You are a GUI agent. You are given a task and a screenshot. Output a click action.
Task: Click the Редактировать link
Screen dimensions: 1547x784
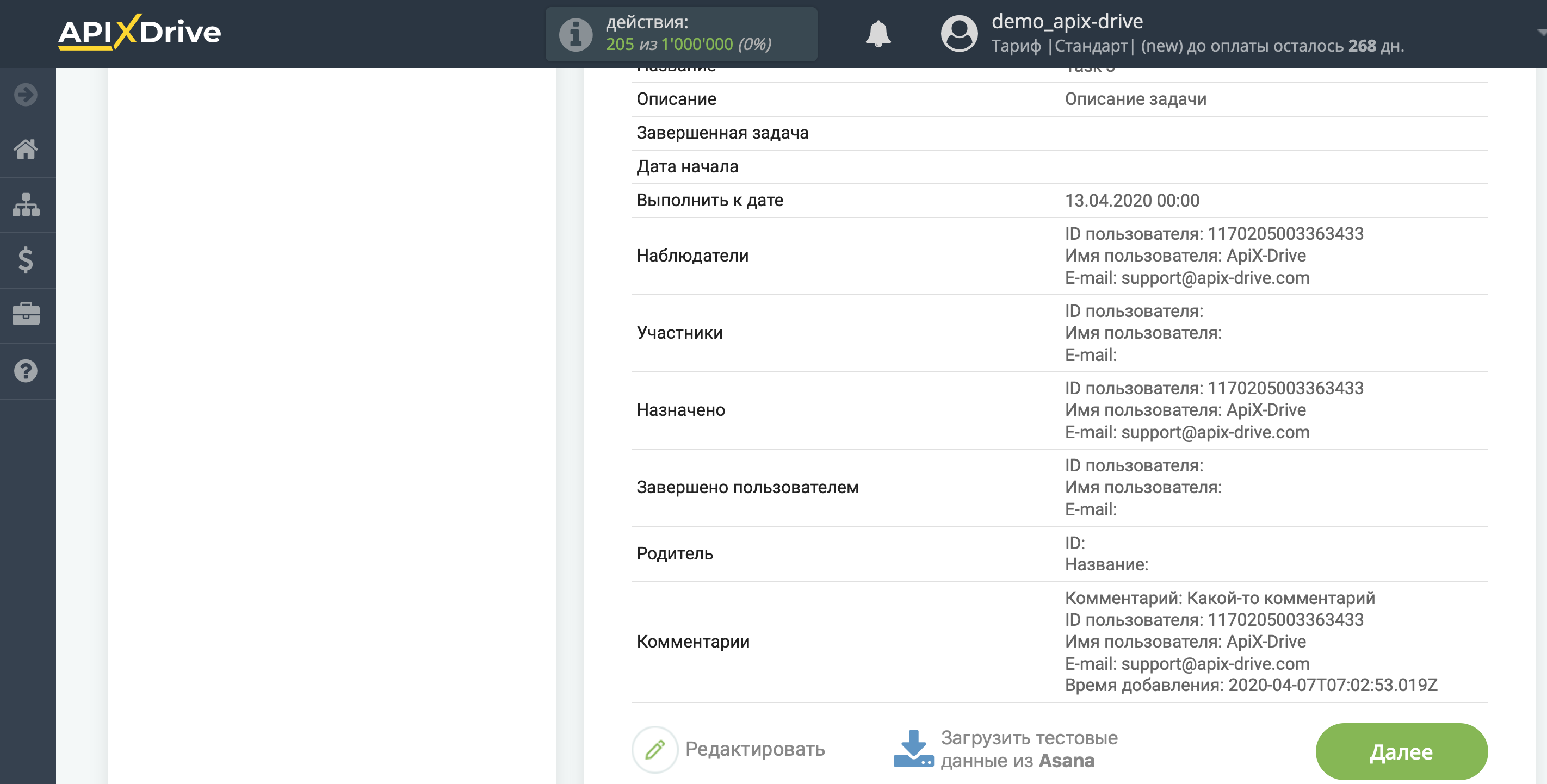(x=755, y=749)
